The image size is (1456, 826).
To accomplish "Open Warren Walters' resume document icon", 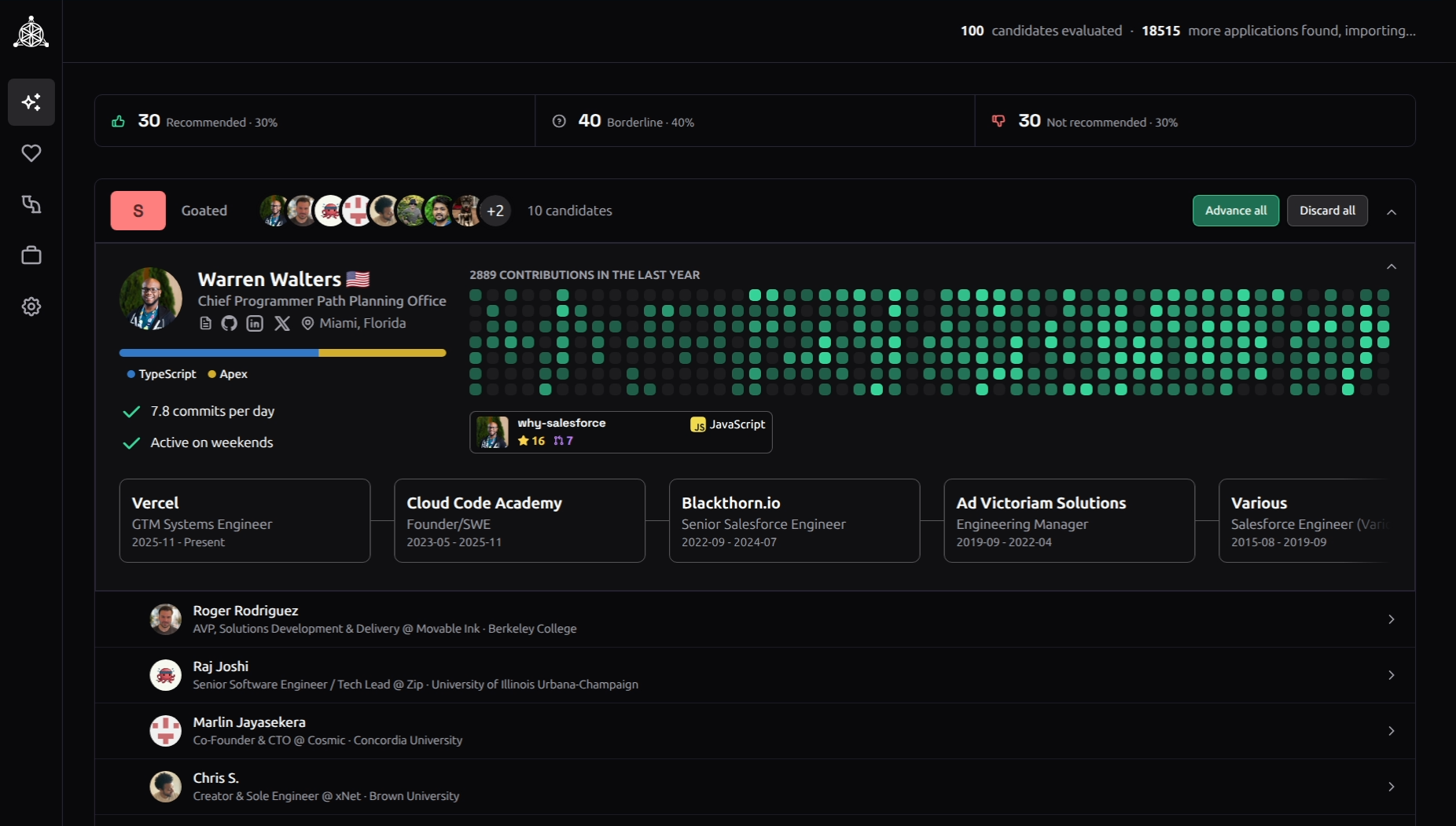I will (206, 323).
